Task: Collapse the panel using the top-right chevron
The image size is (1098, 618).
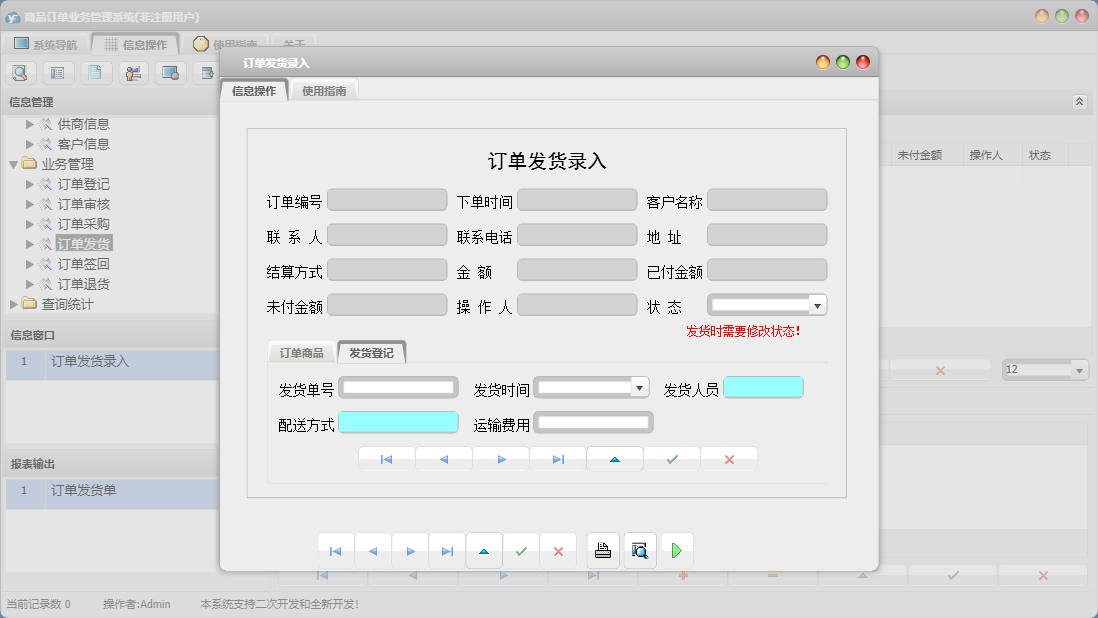Action: (x=1079, y=101)
